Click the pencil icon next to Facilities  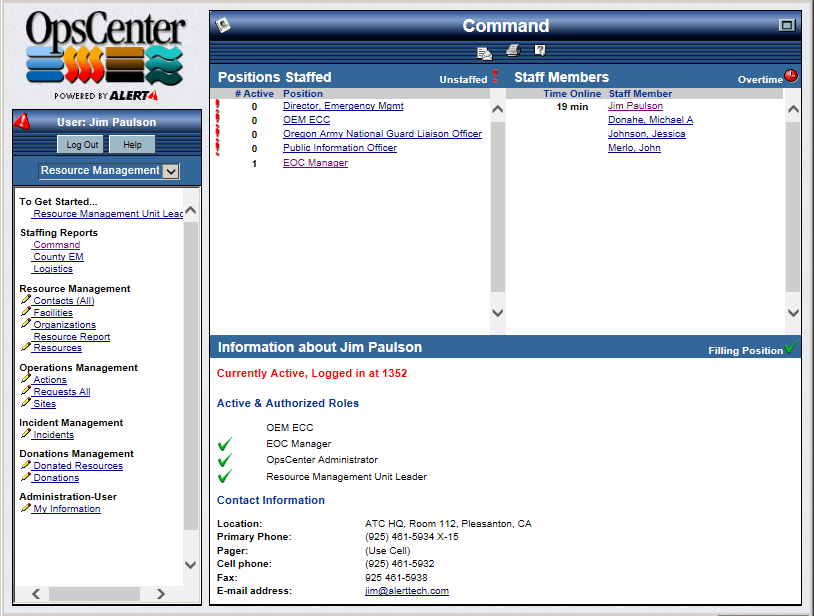point(26,313)
